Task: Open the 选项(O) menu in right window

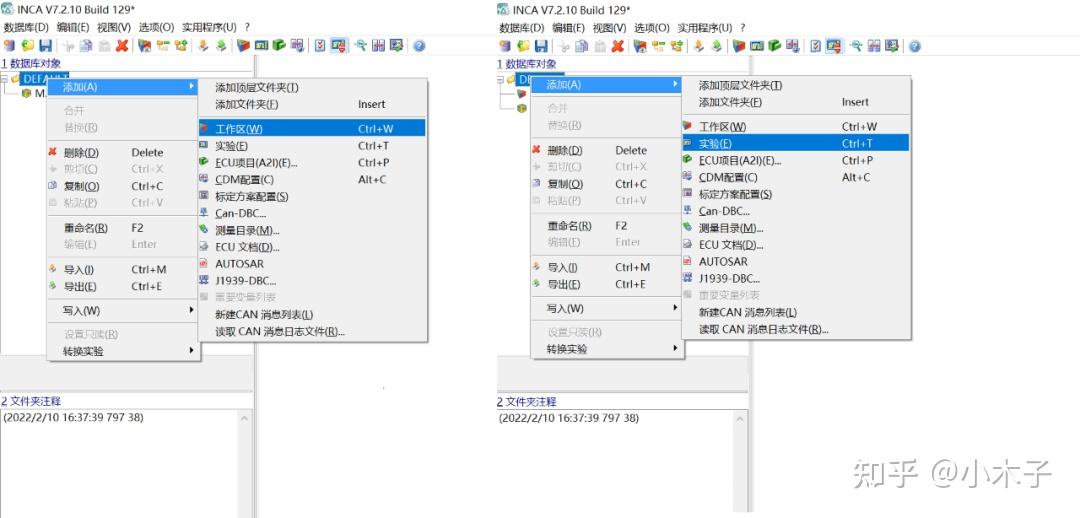Action: pos(651,28)
